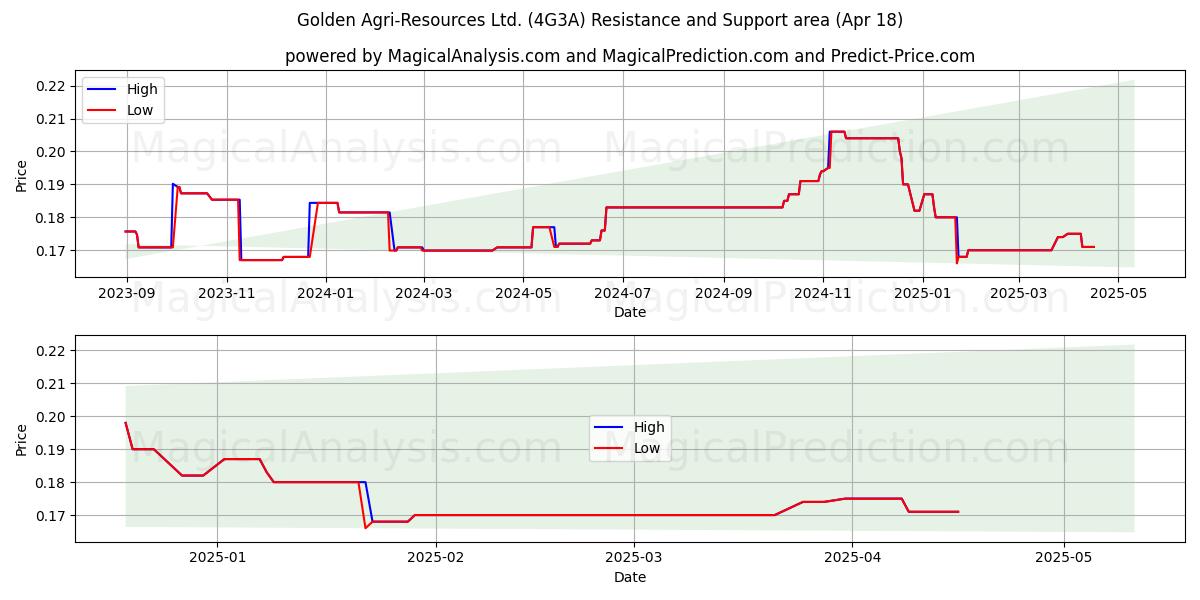1200x600 pixels.
Task: Click the top chart '0.19' price tick
Action: [x=50, y=185]
